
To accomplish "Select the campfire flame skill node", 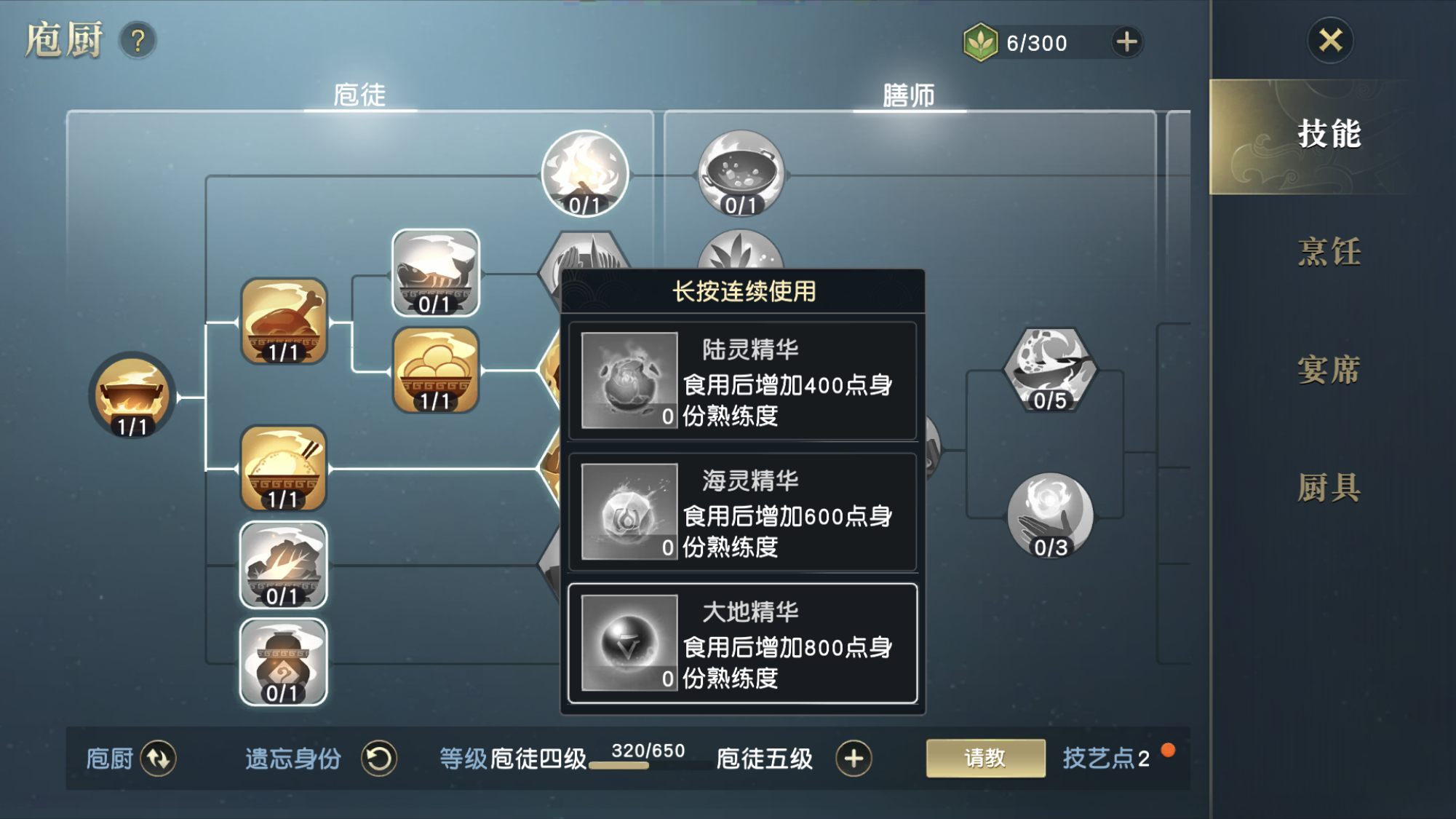I will [x=584, y=174].
